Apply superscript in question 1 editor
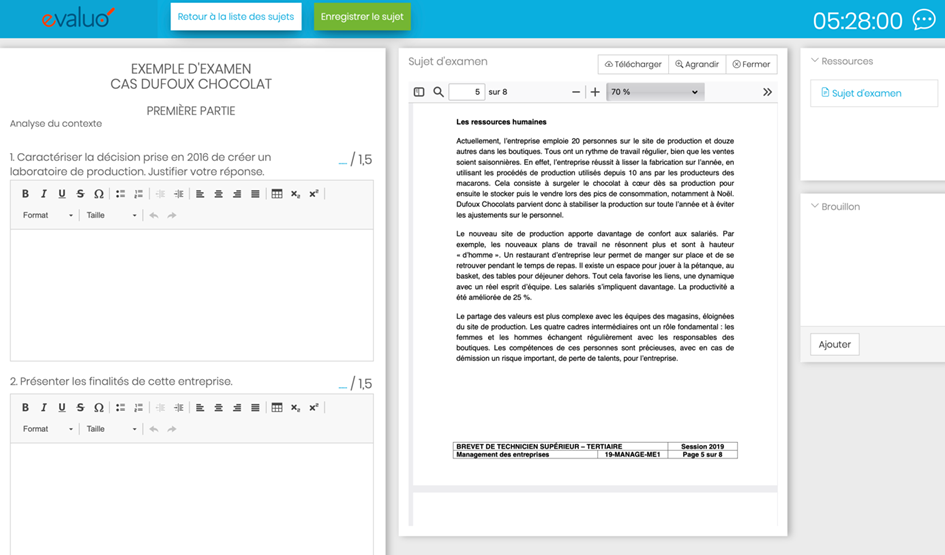This screenshot has height=555, width=945. (x=313, y=194)
